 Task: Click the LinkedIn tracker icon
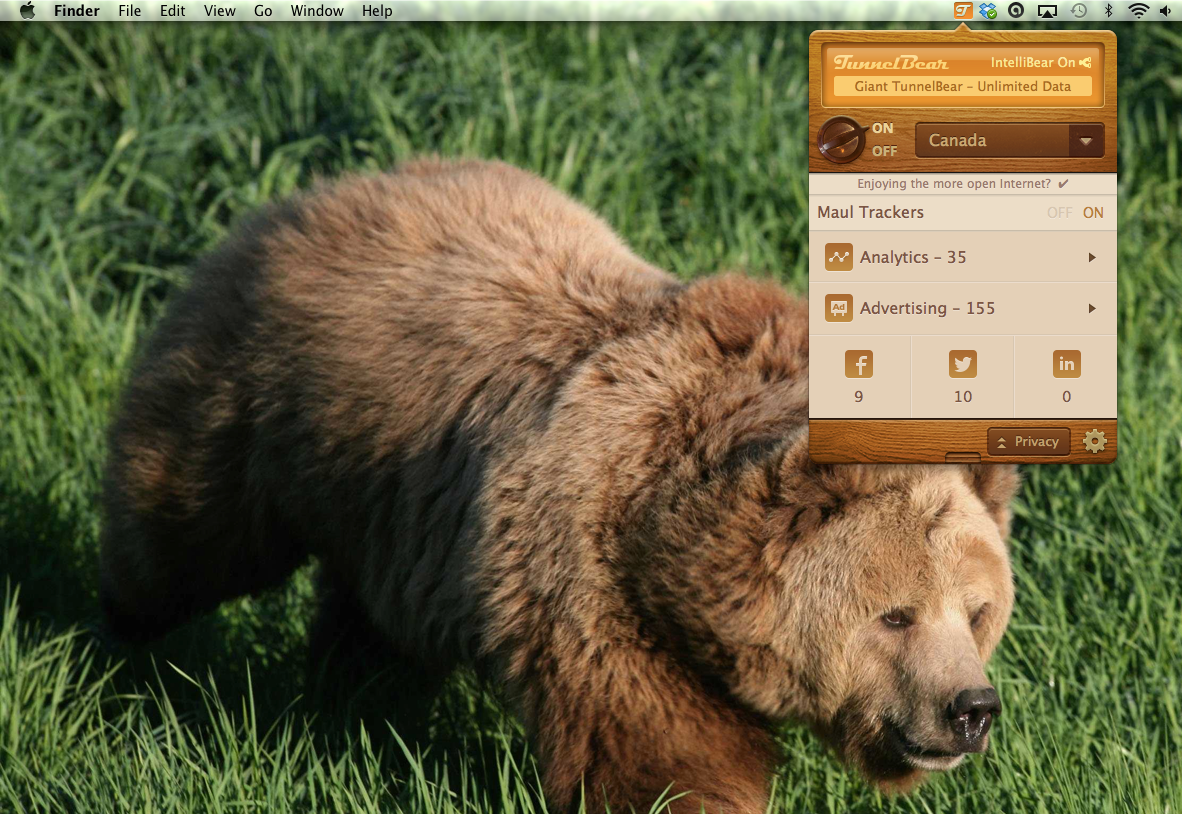coord(1066,364)
